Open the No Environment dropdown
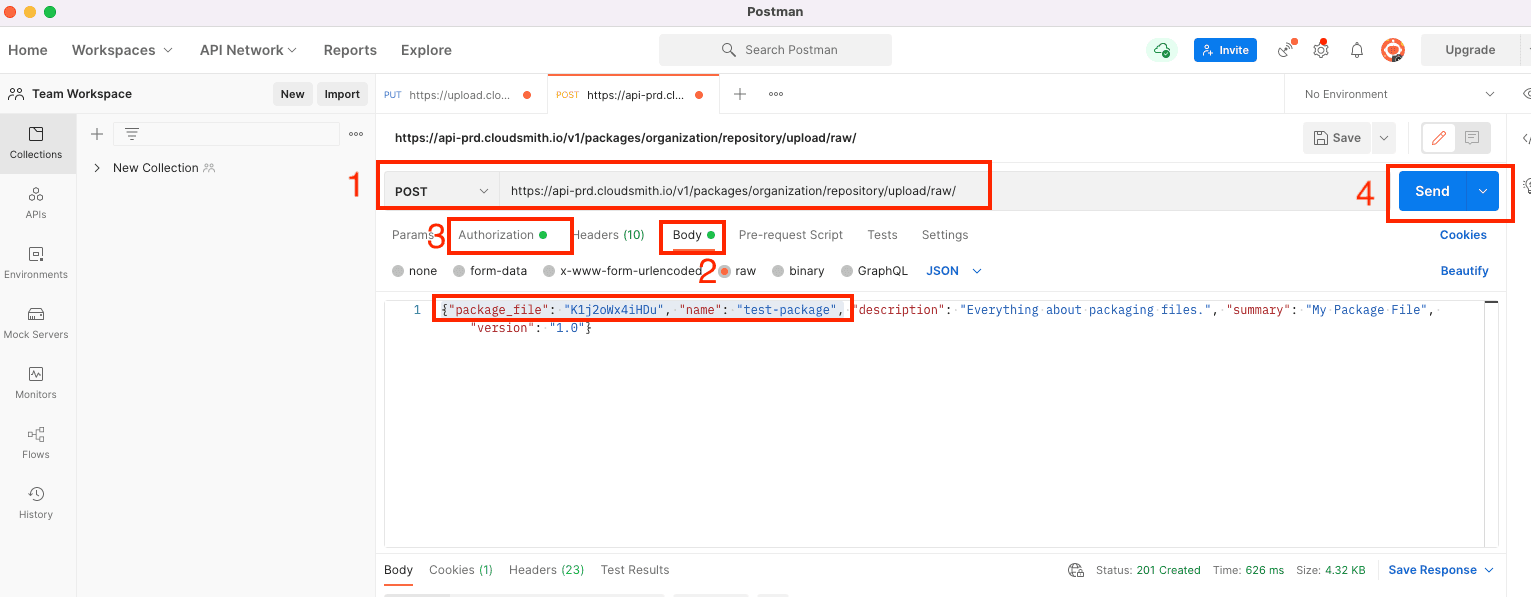 coord(1398,94)
